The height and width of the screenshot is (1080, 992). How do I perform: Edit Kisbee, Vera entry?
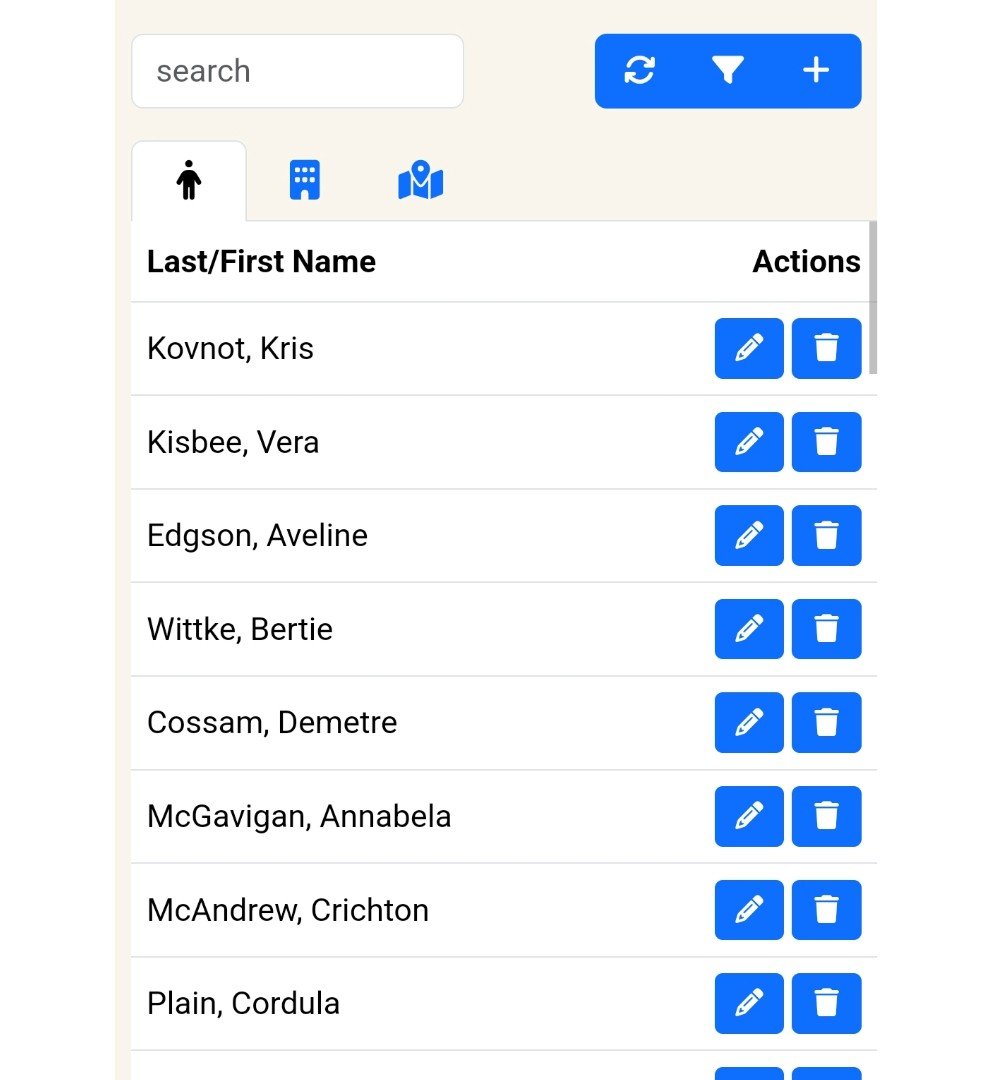pyautogui.click(x=749, y=442)
